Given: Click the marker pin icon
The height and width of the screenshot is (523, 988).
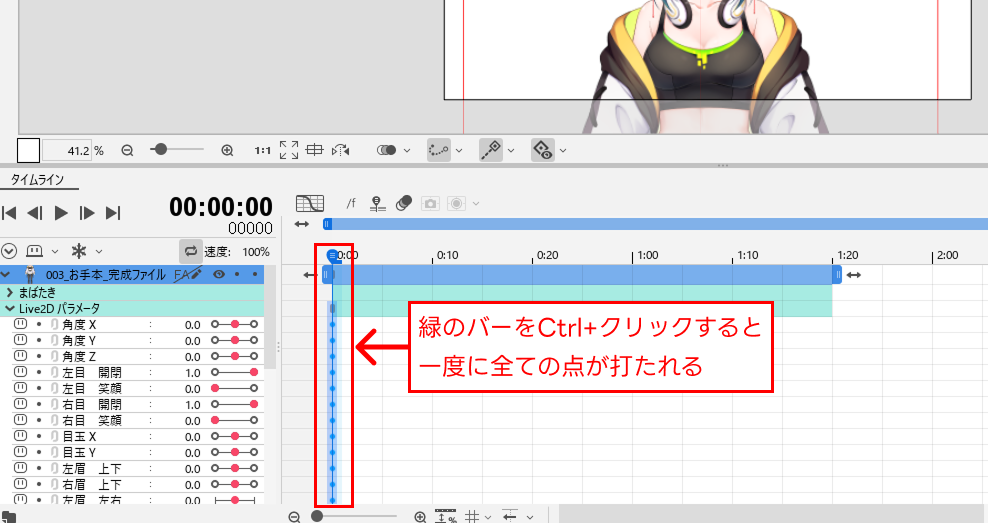Looking at the screenshot, I should pos(377,203).
